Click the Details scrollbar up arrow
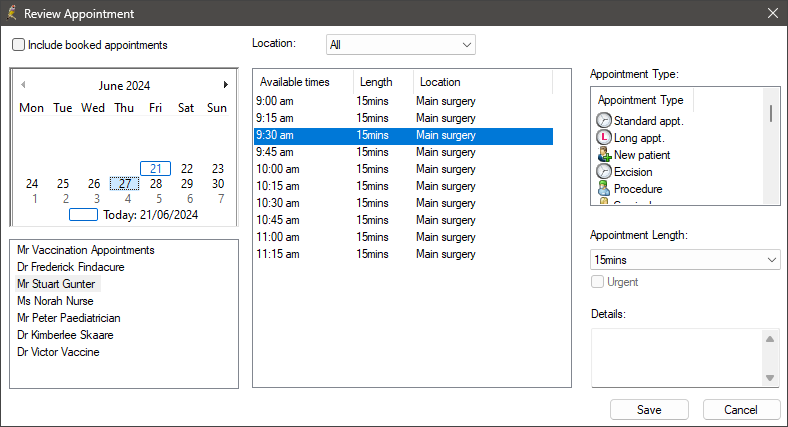788x427 pixels. (x=770, y=339)
